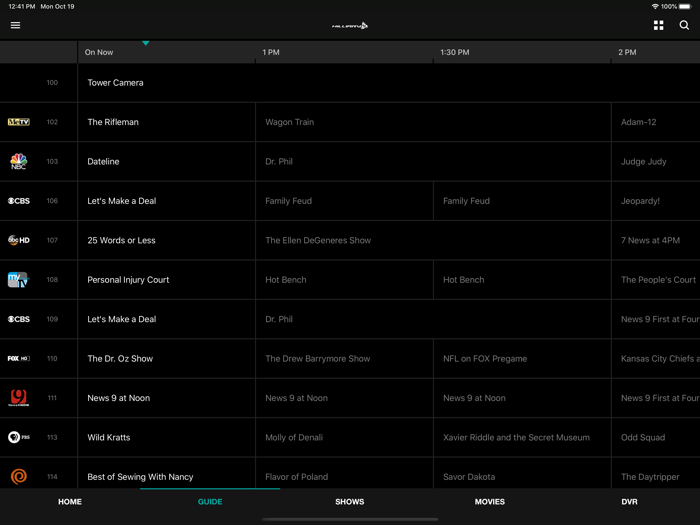
Task: Open 1:30 PM Family Feud listing
Action: point(522,201)
